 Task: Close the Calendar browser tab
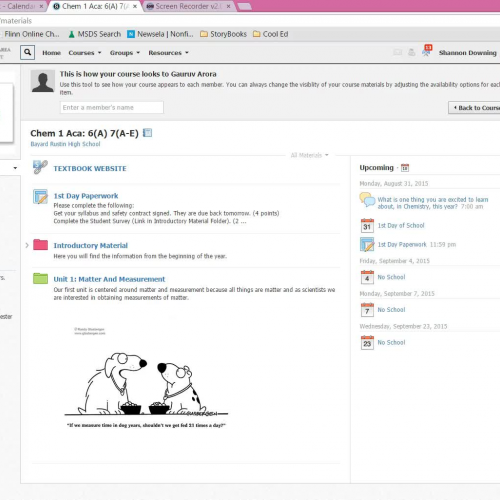pos(41,6)
